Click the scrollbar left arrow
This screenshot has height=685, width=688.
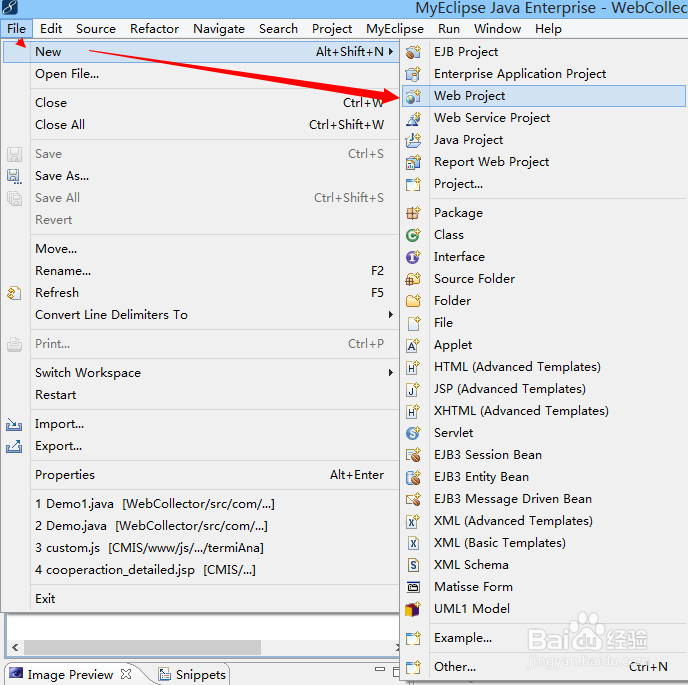pyautogui.click(x=15, y=647)
